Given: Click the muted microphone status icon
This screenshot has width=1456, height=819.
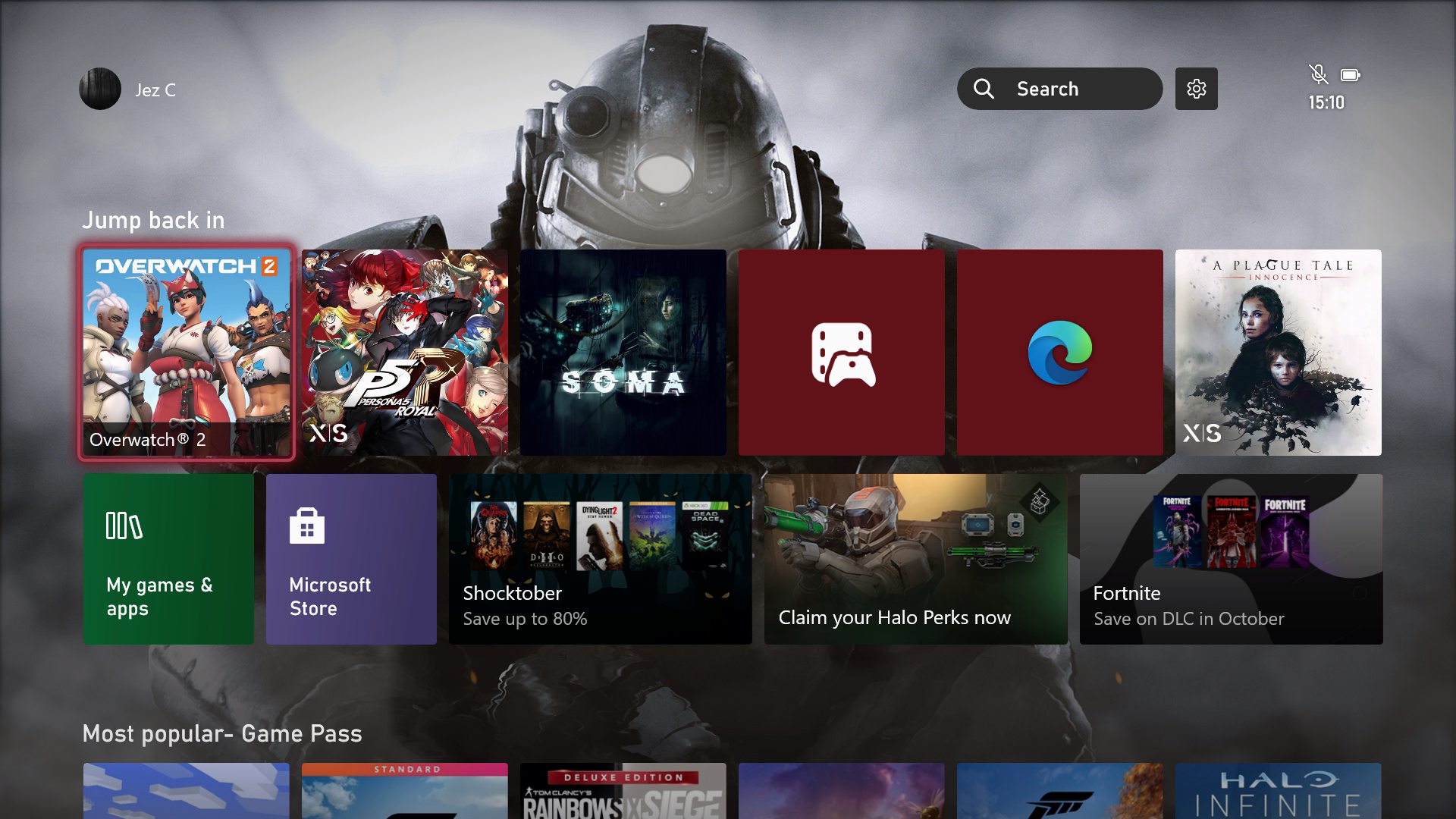Looking at the screenshot, I should (1318, 74).
